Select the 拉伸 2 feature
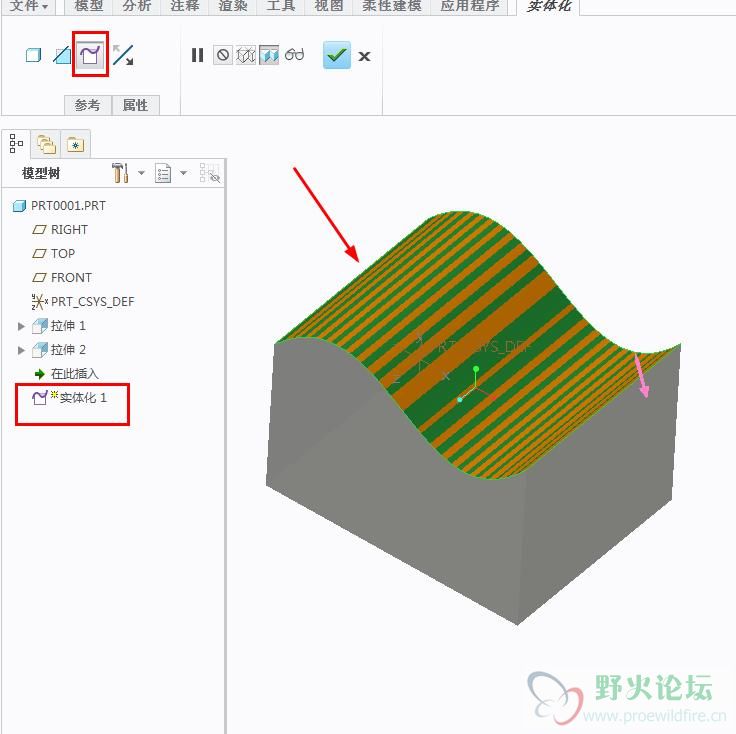The image size is (736, 734). [x=59, y=350]
